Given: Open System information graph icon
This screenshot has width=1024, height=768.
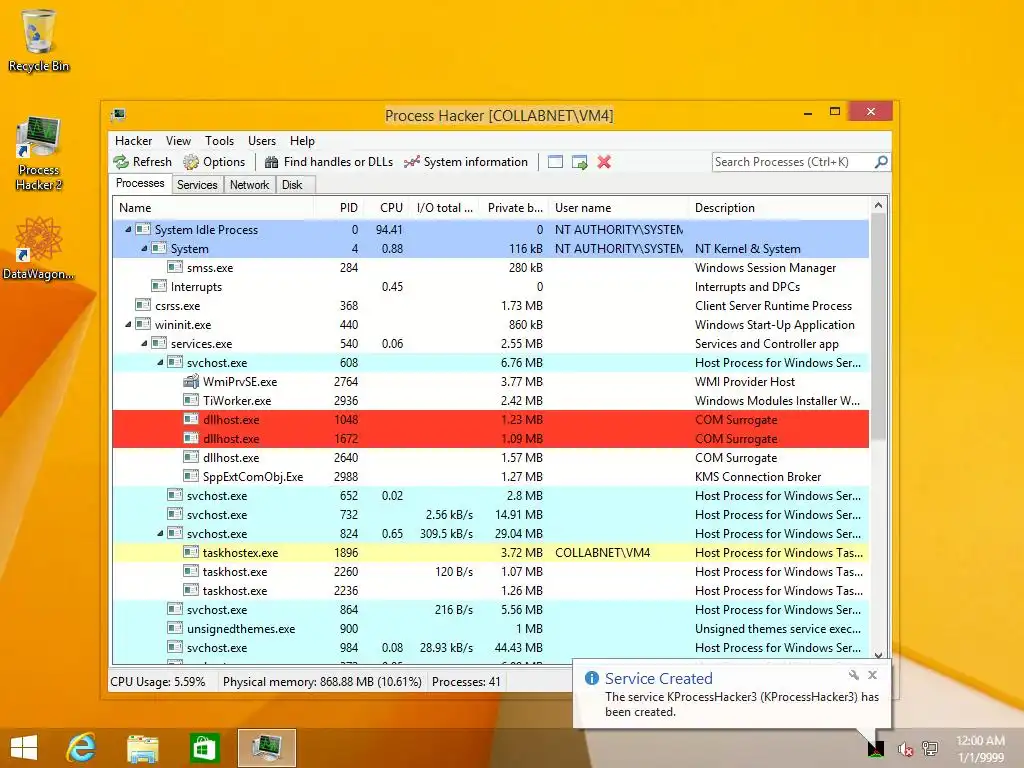Looking at the screenshot, I should point(411,162).
